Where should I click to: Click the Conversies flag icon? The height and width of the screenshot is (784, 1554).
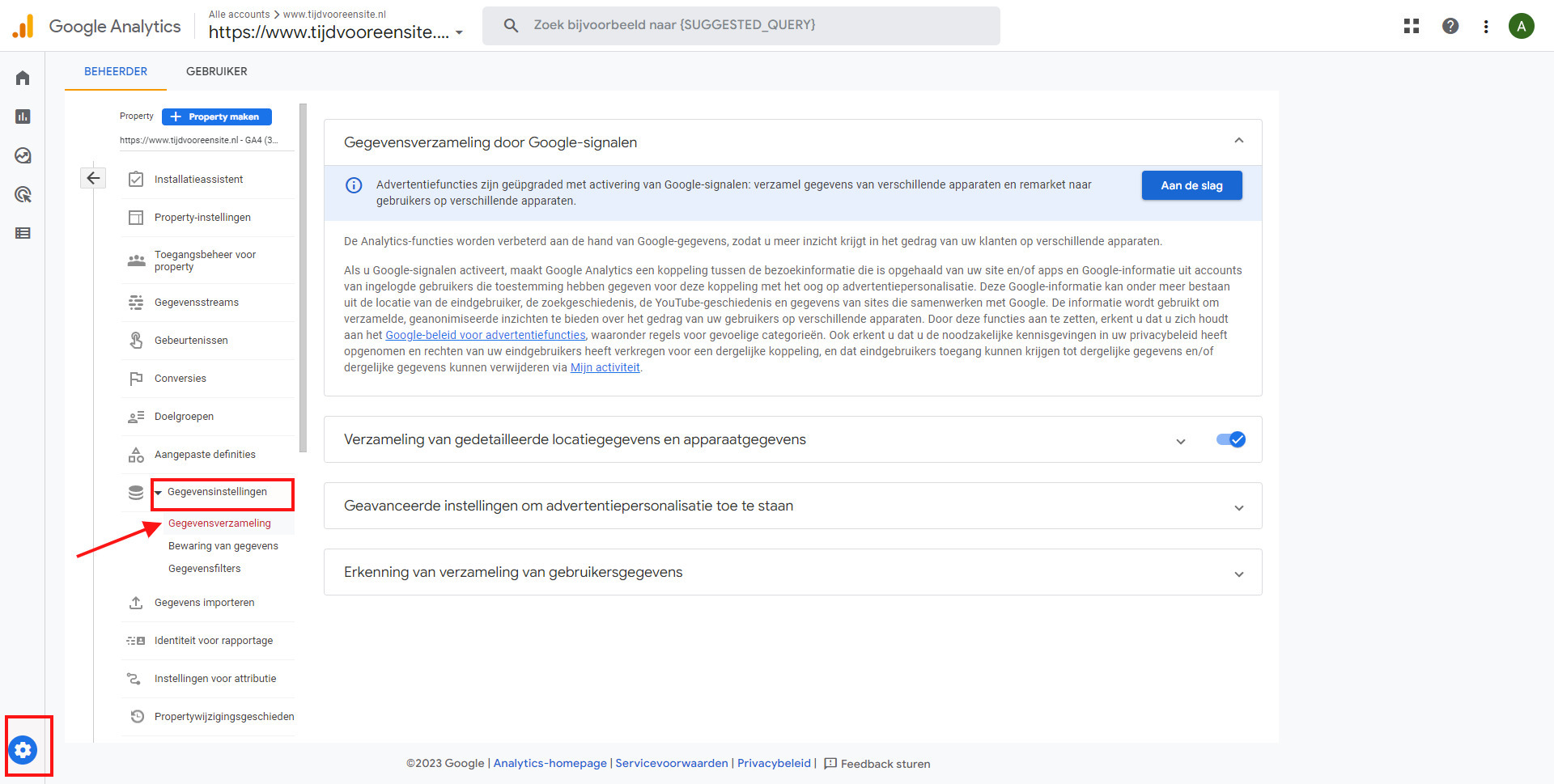(136, 378)
